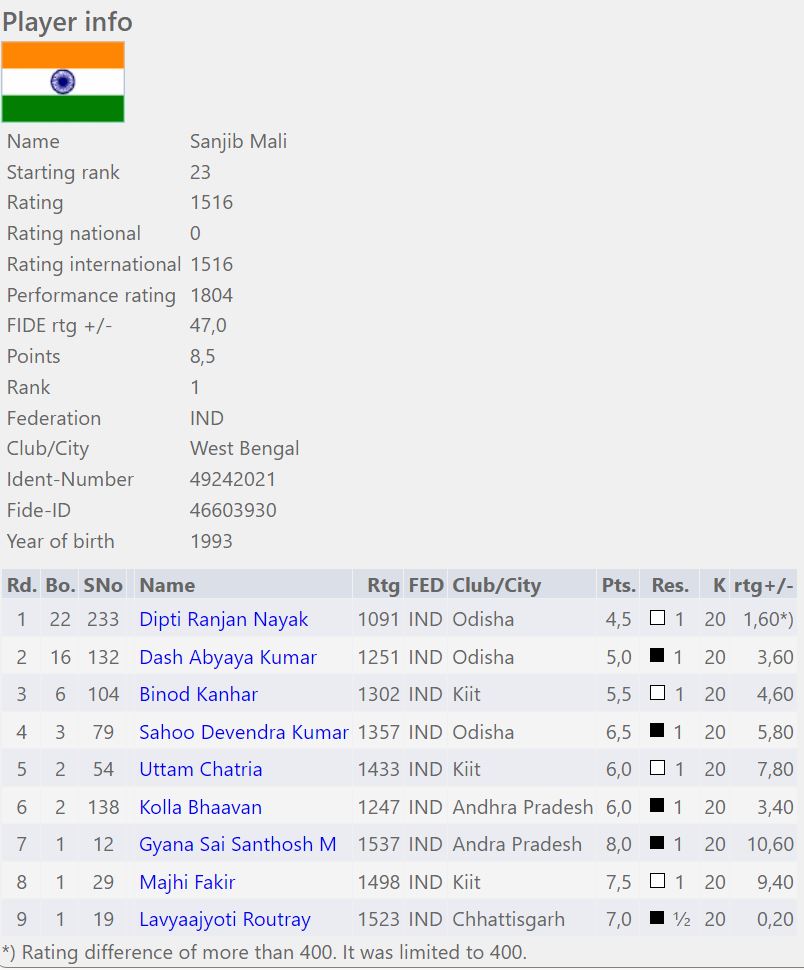The width and height of the screenshot is (804, 970).
Task: Open Gyana Sai Santhosh M link
Action: (237, 845)
